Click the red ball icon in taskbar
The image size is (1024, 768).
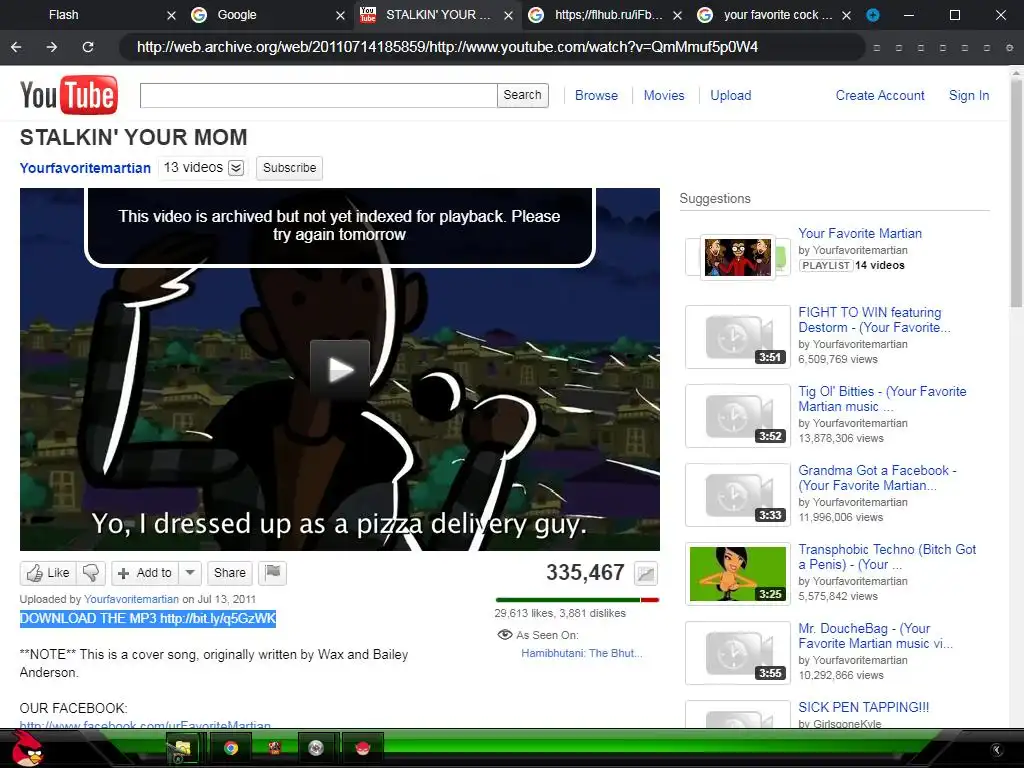click(x=362, y=748)
